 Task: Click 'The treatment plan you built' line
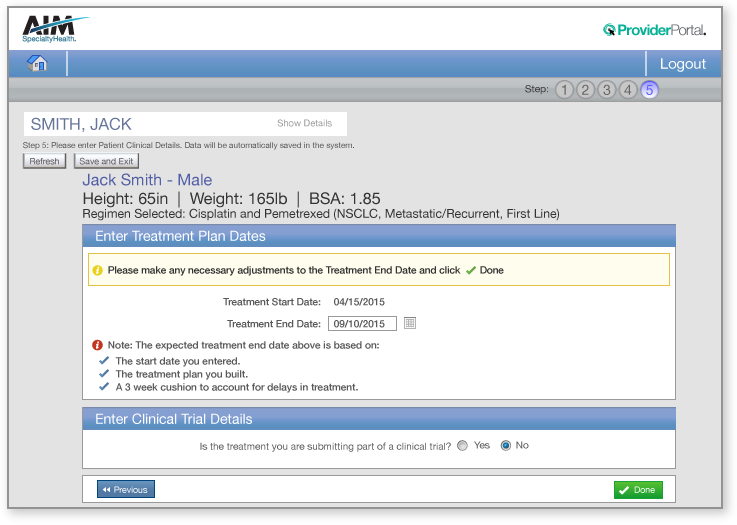click(181, 374)
